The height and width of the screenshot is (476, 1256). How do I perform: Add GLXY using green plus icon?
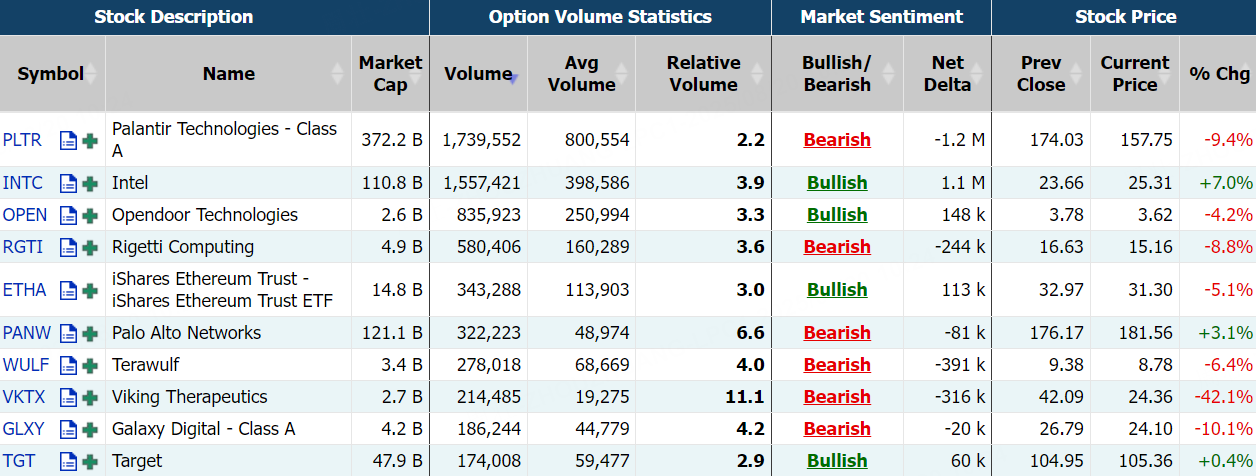coord(90,430)
